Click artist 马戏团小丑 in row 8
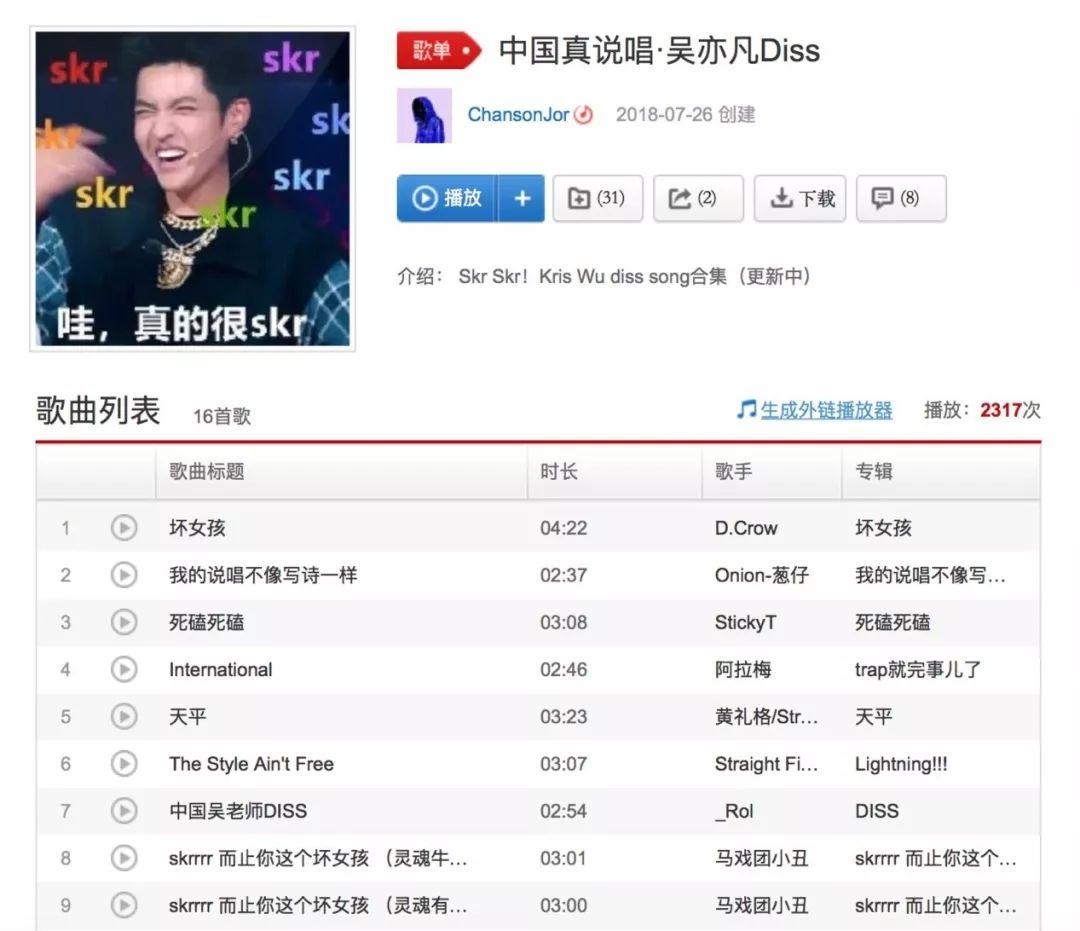 (762, 858)
